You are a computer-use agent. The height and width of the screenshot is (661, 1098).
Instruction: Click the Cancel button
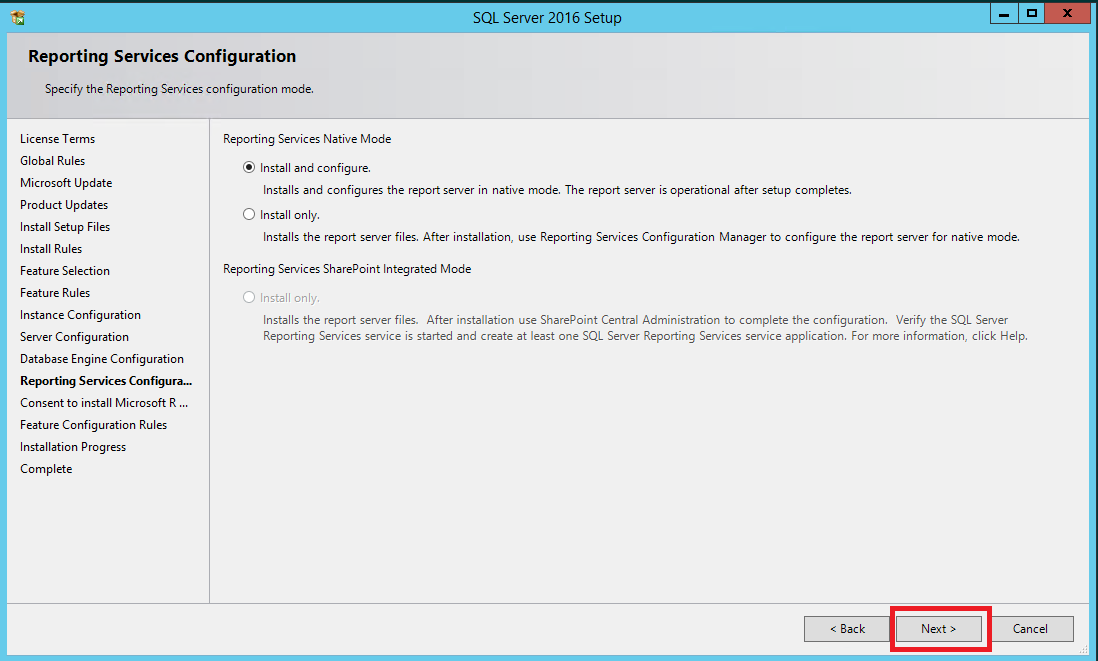click(1030, 629)
